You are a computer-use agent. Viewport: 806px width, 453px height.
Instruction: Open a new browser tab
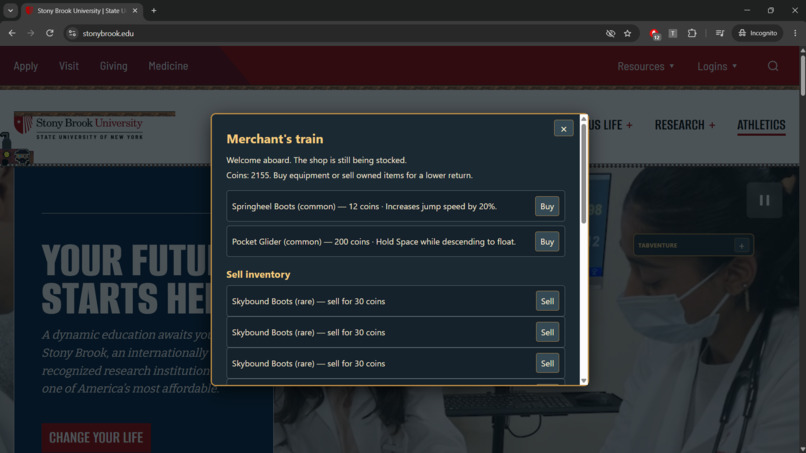point(154,10)
